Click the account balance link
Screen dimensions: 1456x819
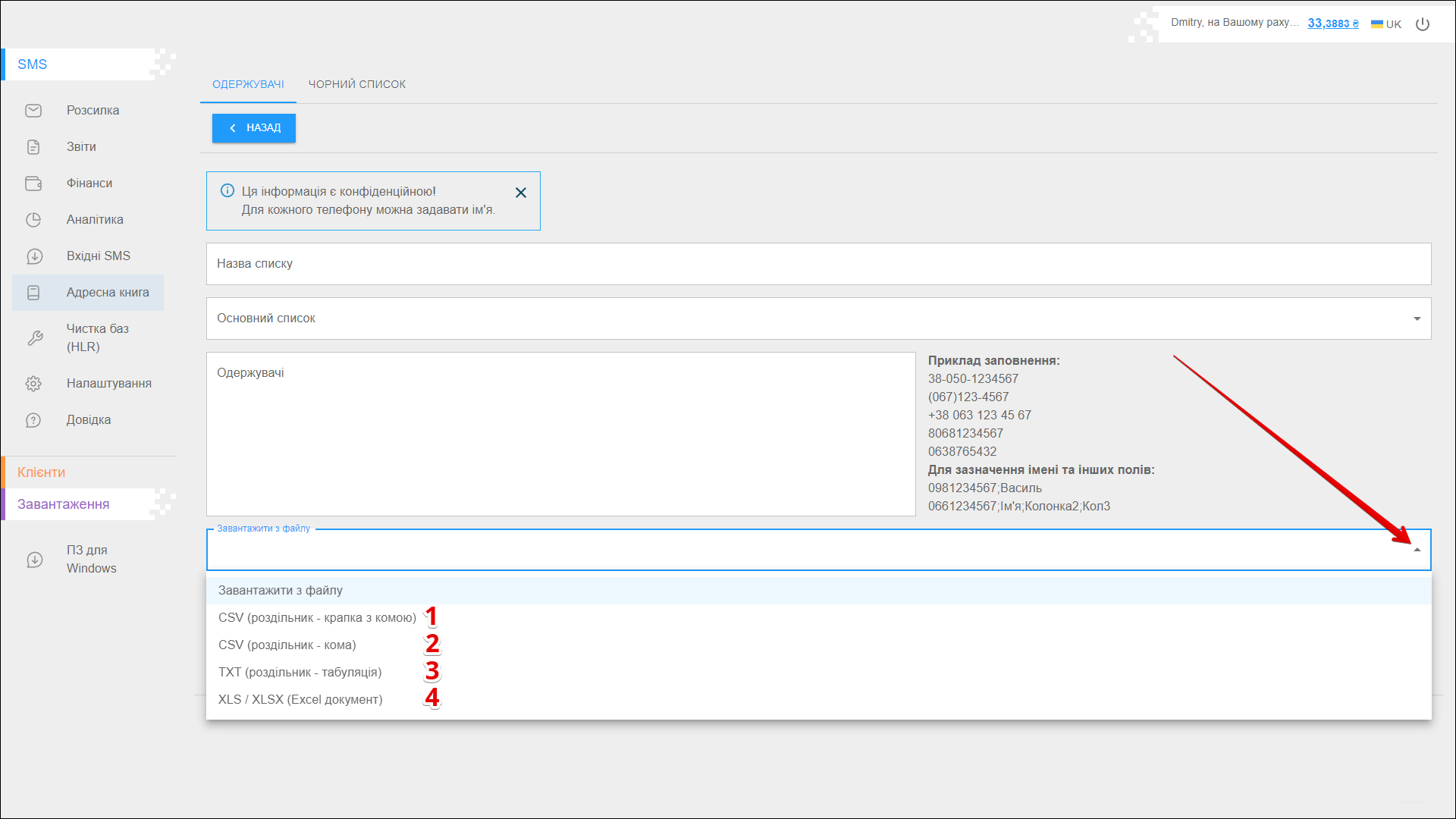[1332, 24]
